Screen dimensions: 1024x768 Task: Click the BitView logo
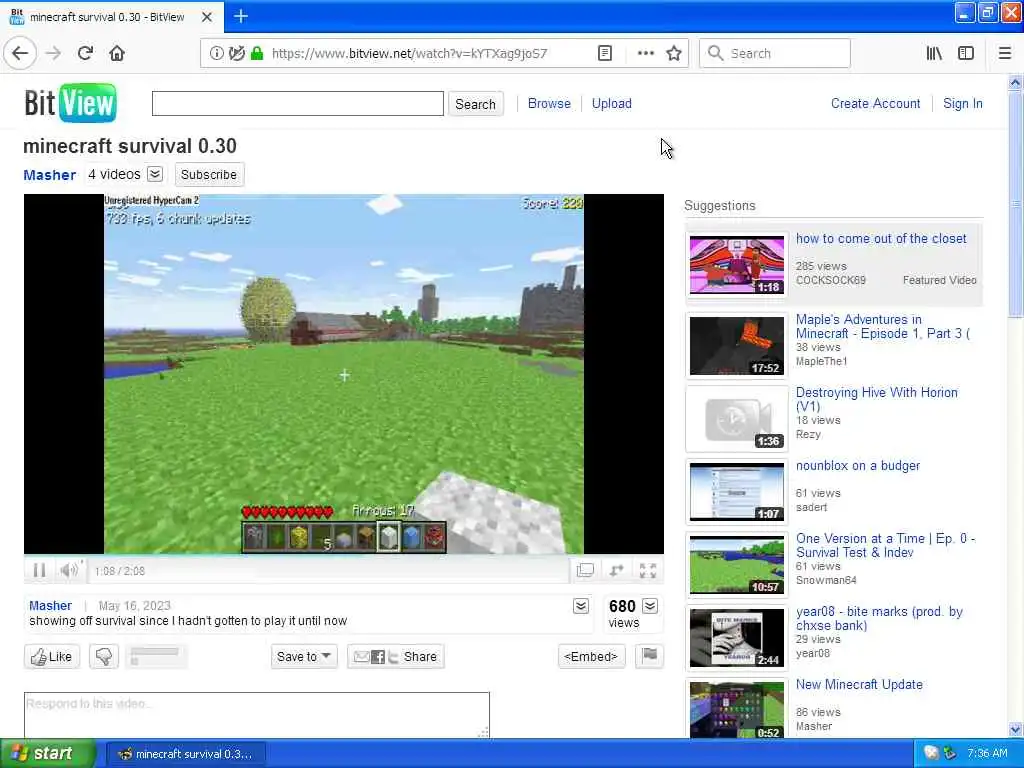click(71, 103)
